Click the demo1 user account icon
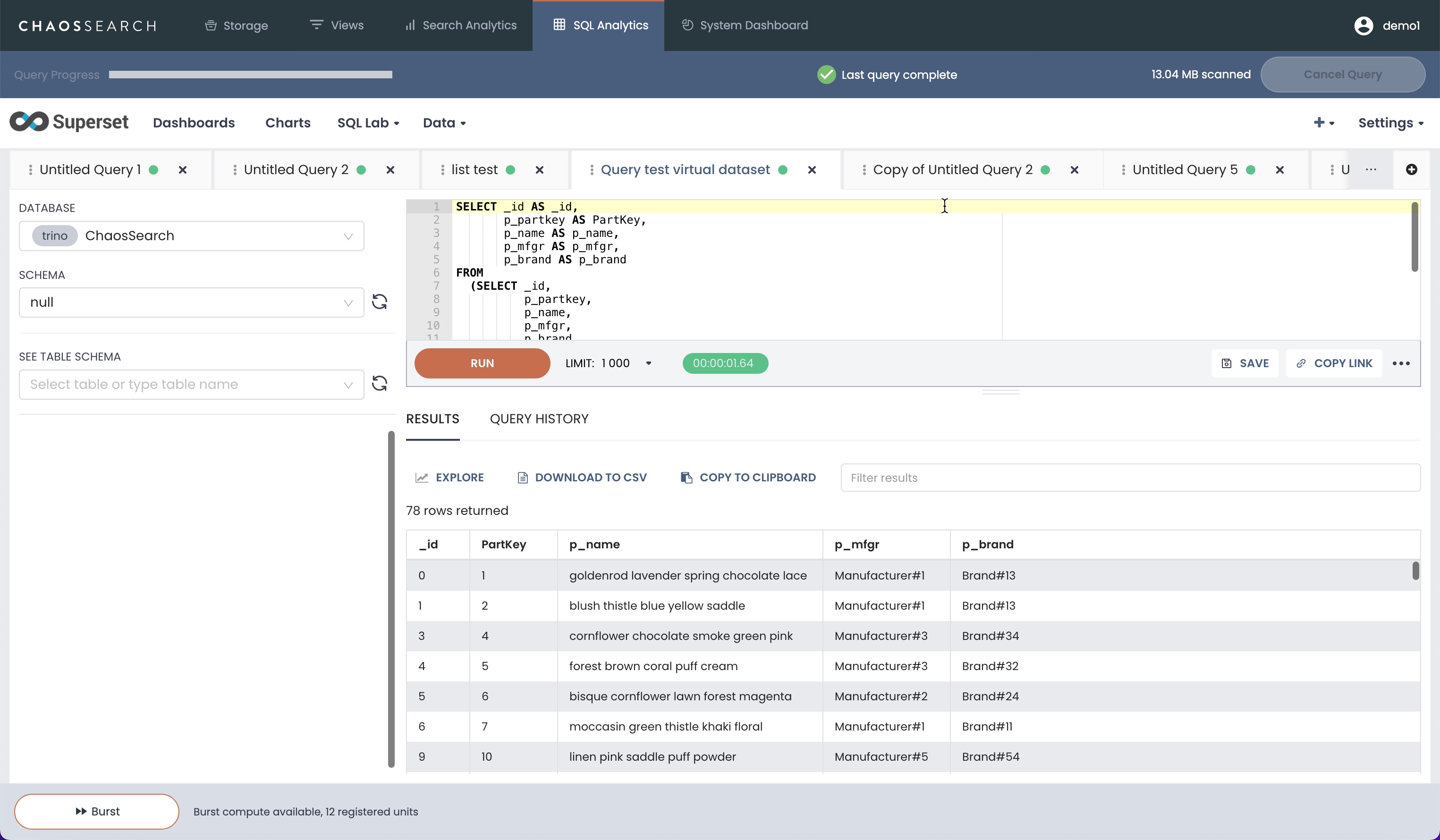 point(1364,25)
